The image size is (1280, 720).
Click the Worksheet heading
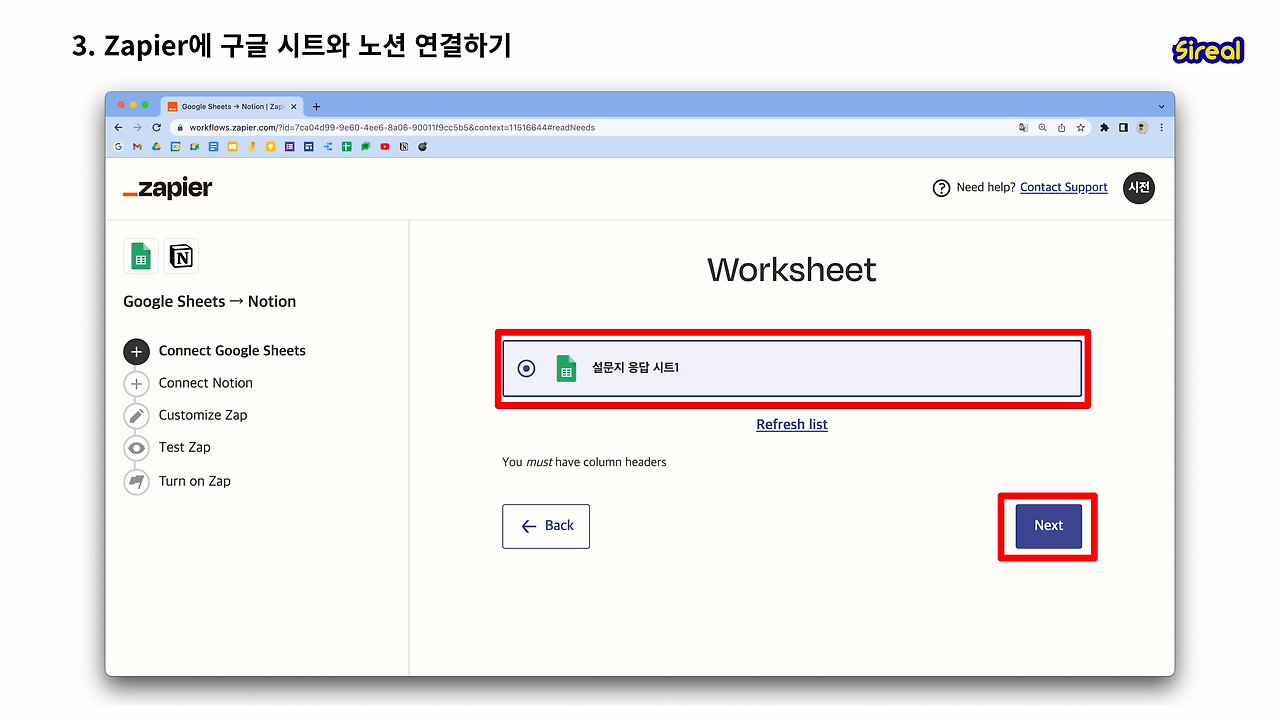click(x=792, y=270)
